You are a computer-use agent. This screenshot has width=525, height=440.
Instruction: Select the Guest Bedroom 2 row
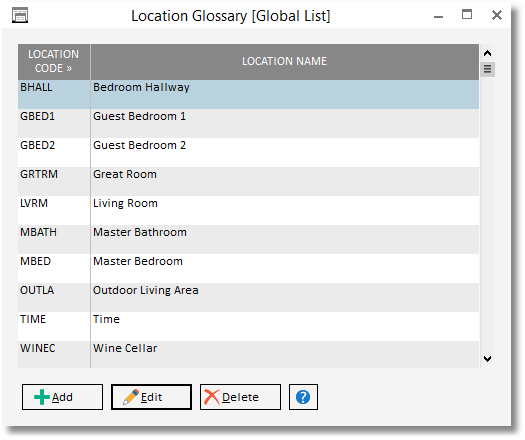point(248,152)
